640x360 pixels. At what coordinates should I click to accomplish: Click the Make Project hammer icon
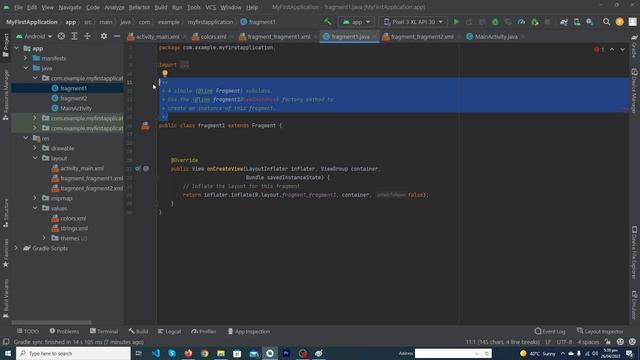click(327, 22)
